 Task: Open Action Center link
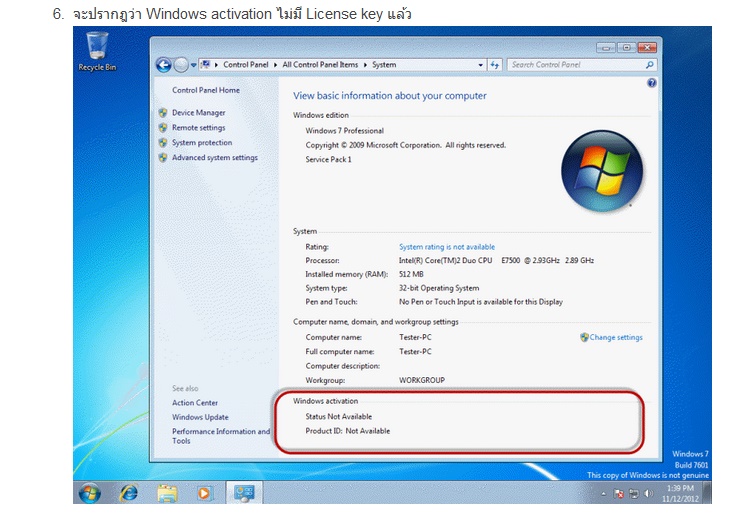(x=195, y=403)
